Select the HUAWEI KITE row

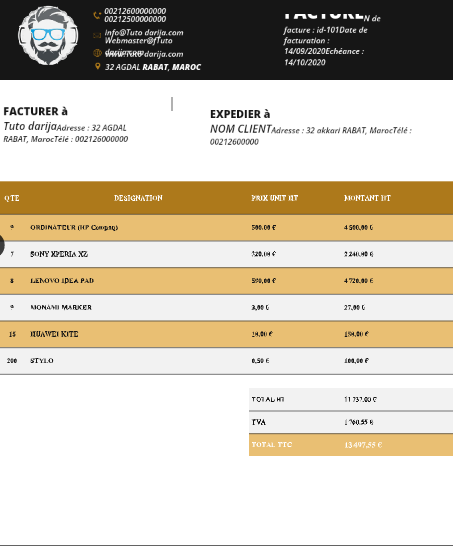[x=226, y=334]
